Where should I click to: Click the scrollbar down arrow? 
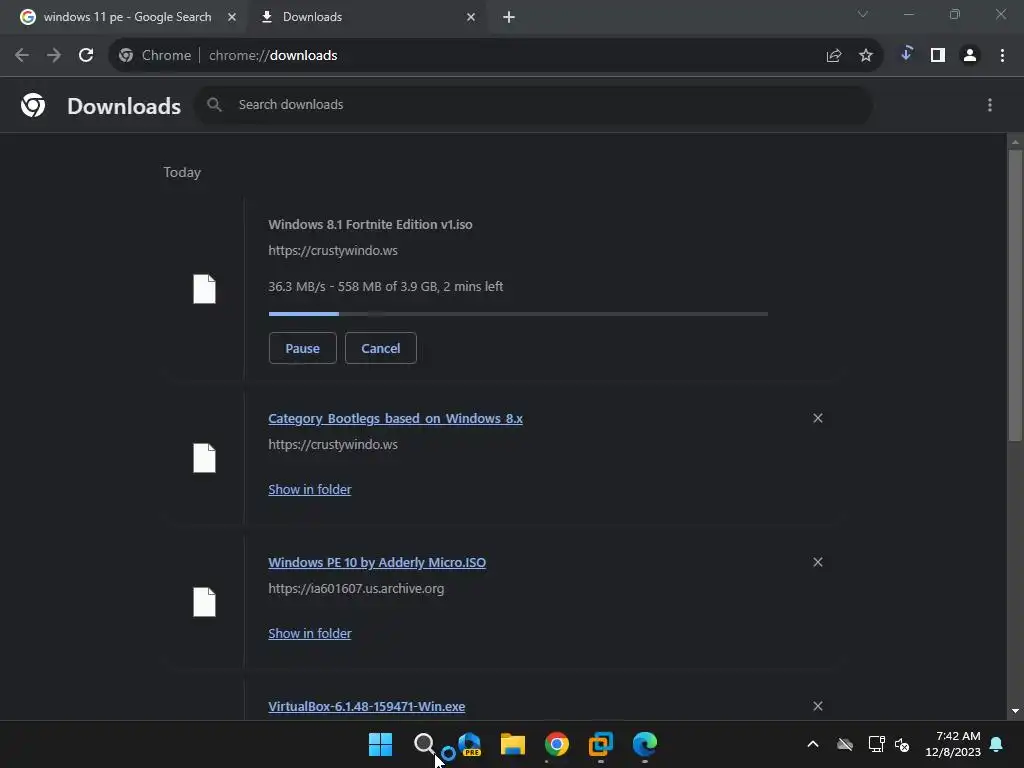[x=1015, y=711]
